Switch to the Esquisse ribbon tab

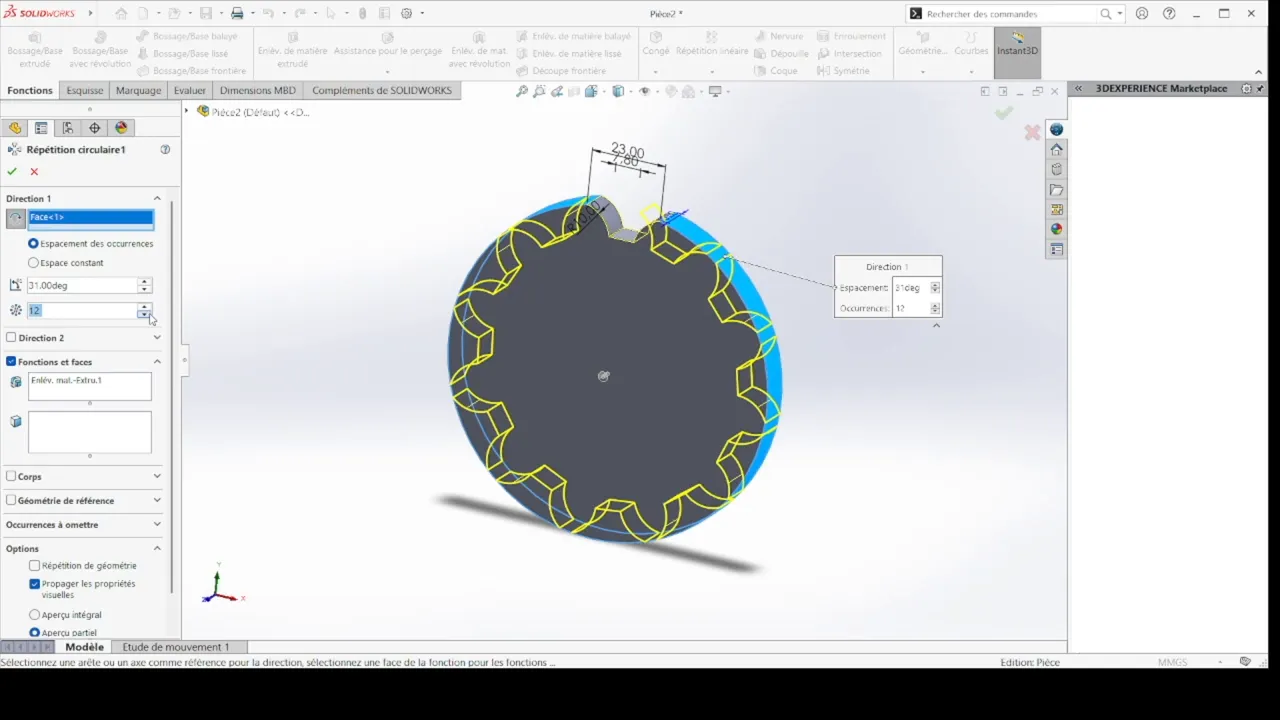tap(84, 90)
